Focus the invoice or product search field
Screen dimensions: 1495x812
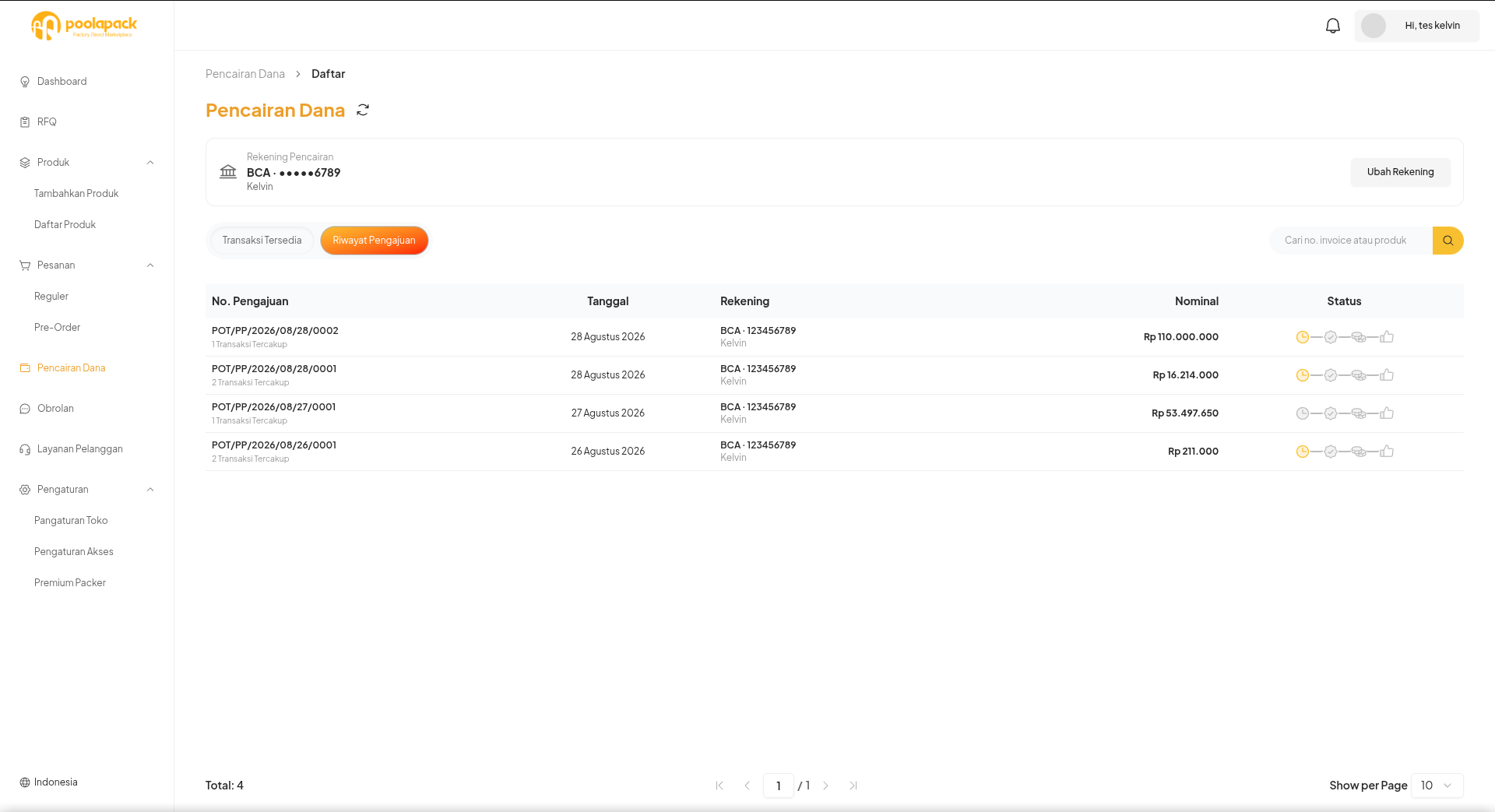[x=1352, y=241]
